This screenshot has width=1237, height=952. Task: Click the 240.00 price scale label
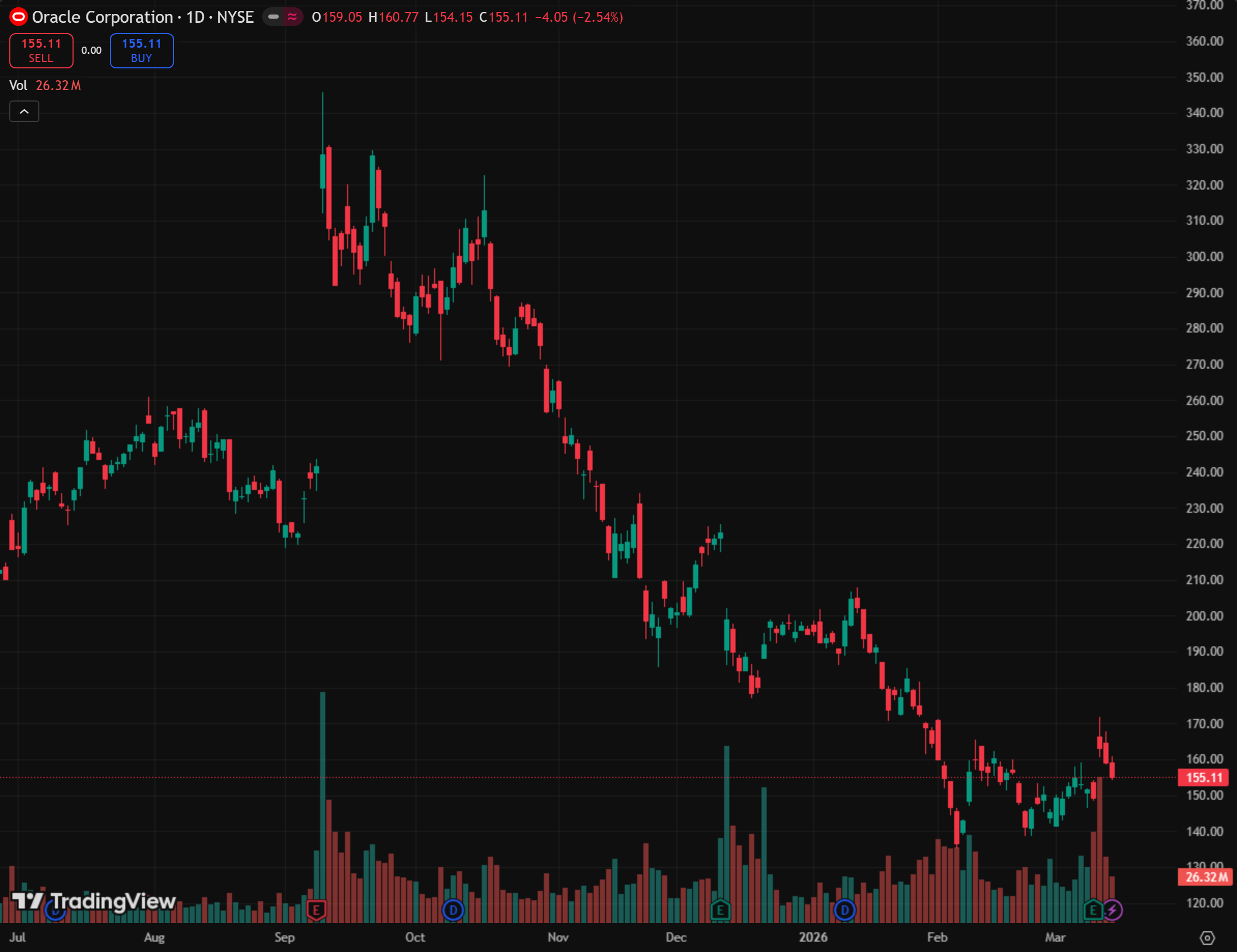pyautogui.click(x=1205, y=472)
